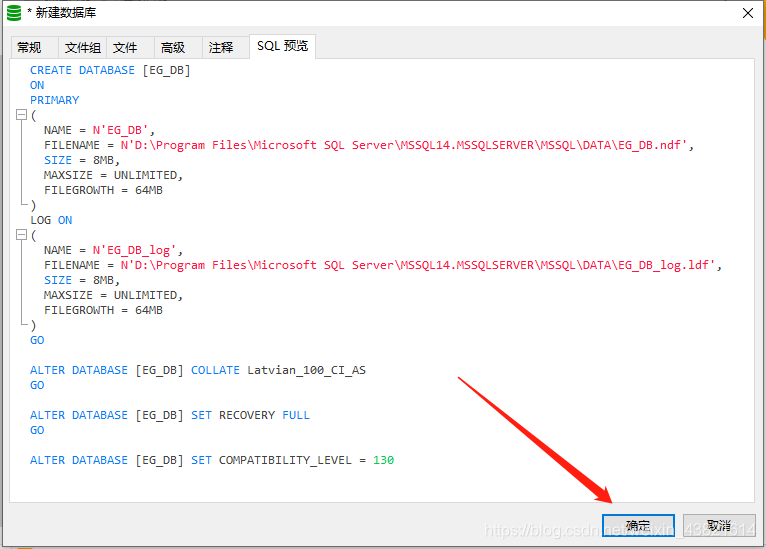Click the PRIMARY keyword line

pos(54,100)
